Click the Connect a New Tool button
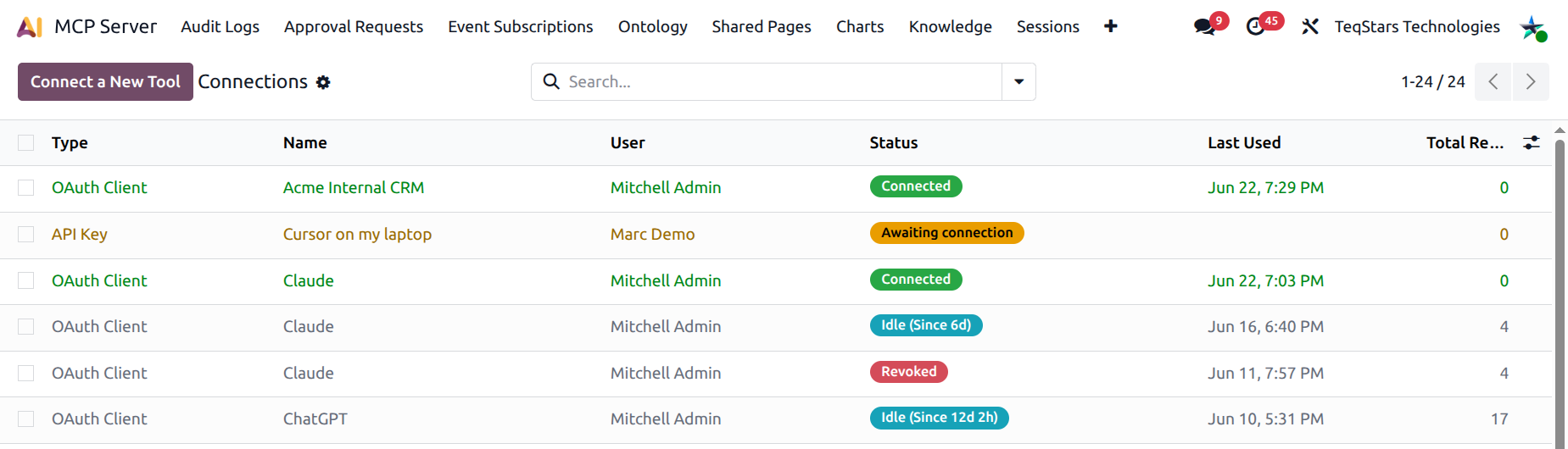 (105, 81)
